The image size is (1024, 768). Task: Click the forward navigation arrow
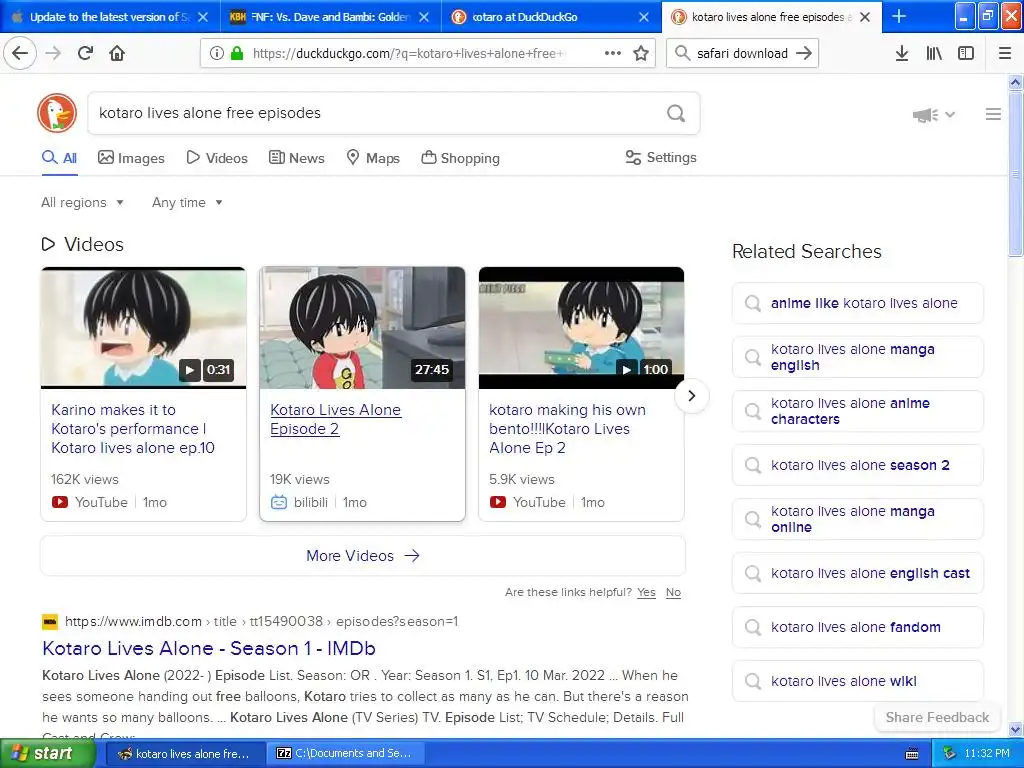[x=53, y=53]
